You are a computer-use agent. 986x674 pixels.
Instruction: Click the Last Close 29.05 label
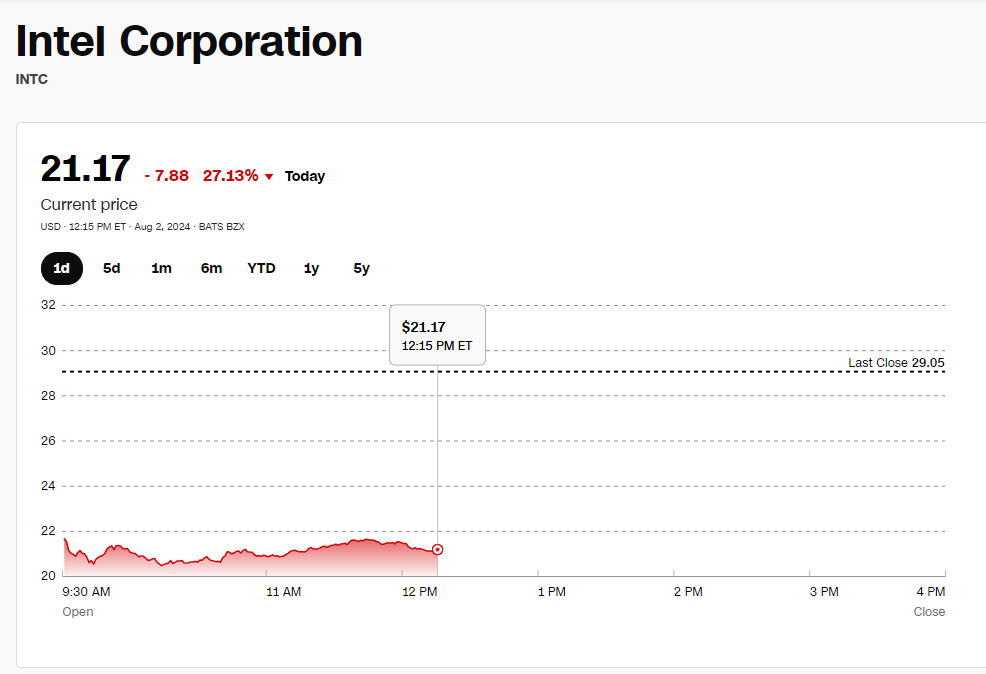896,363
